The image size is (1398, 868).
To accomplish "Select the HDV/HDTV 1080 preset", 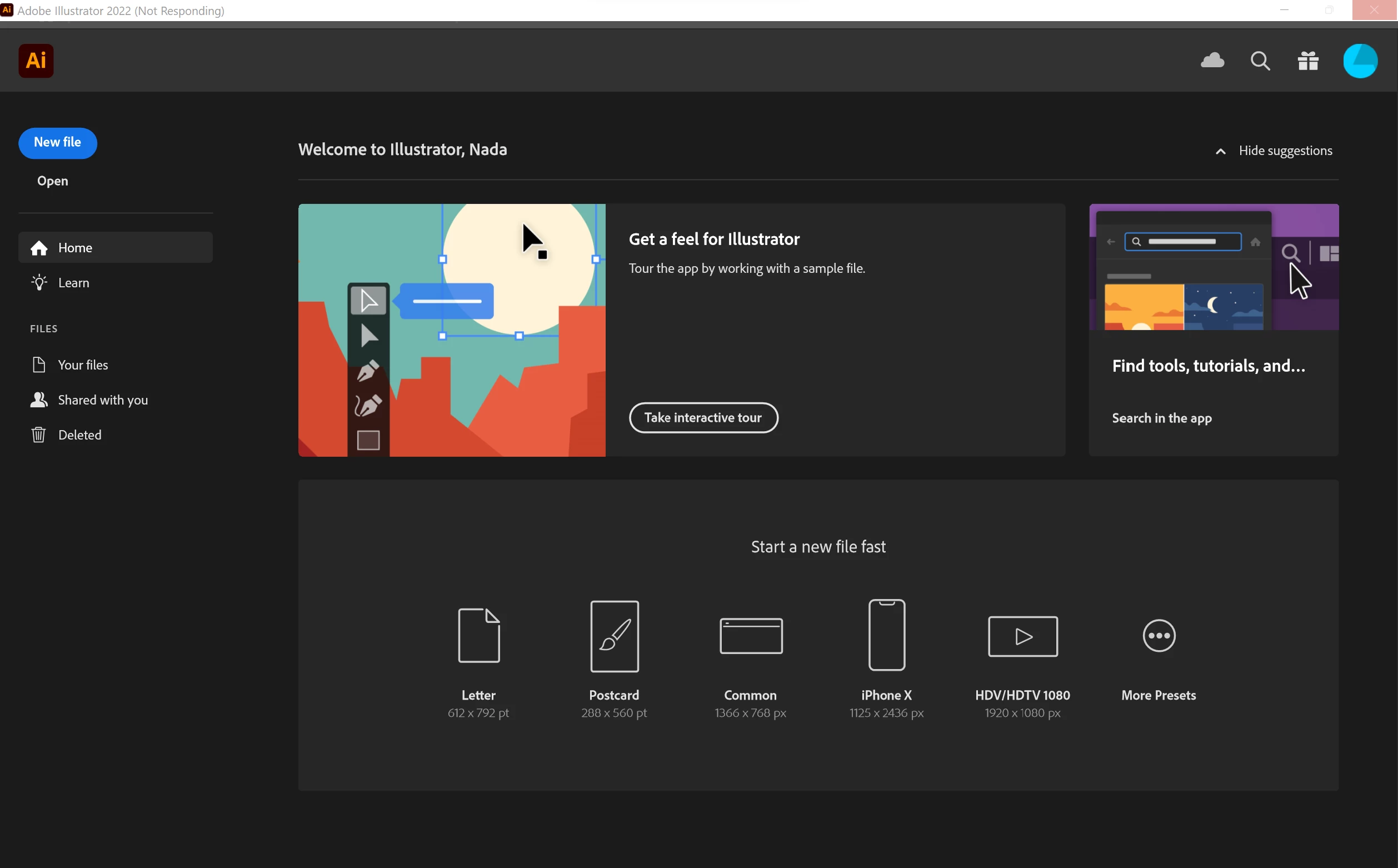I will point(1022,636).
